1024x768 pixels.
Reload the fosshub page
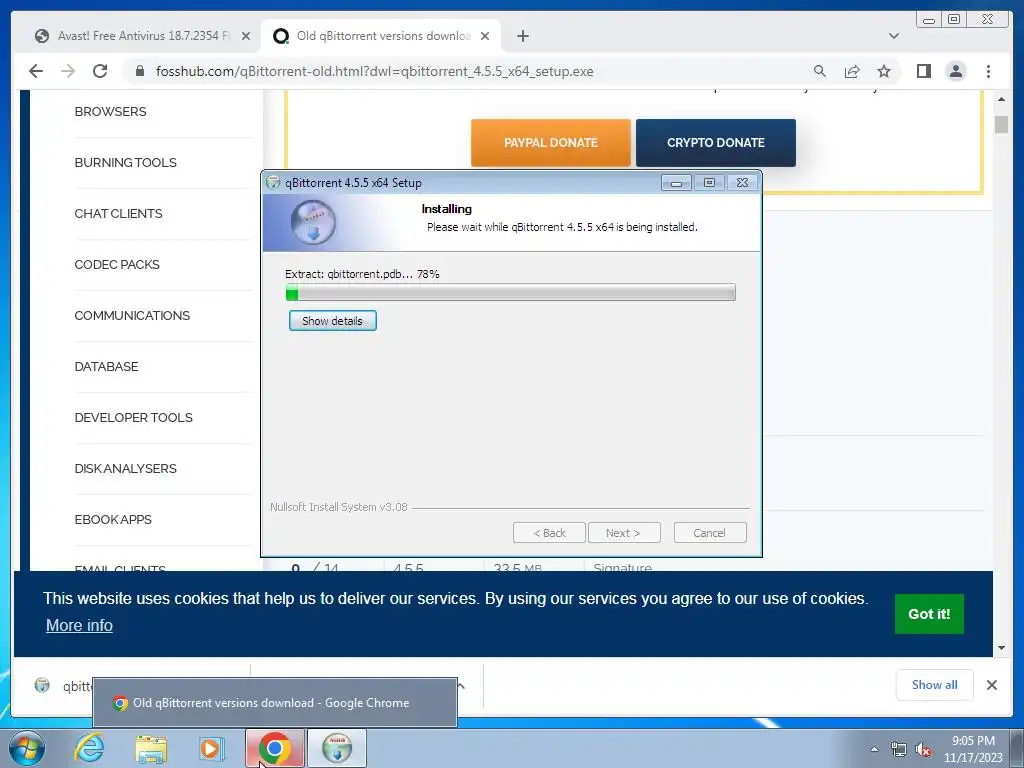pos(100,71)
